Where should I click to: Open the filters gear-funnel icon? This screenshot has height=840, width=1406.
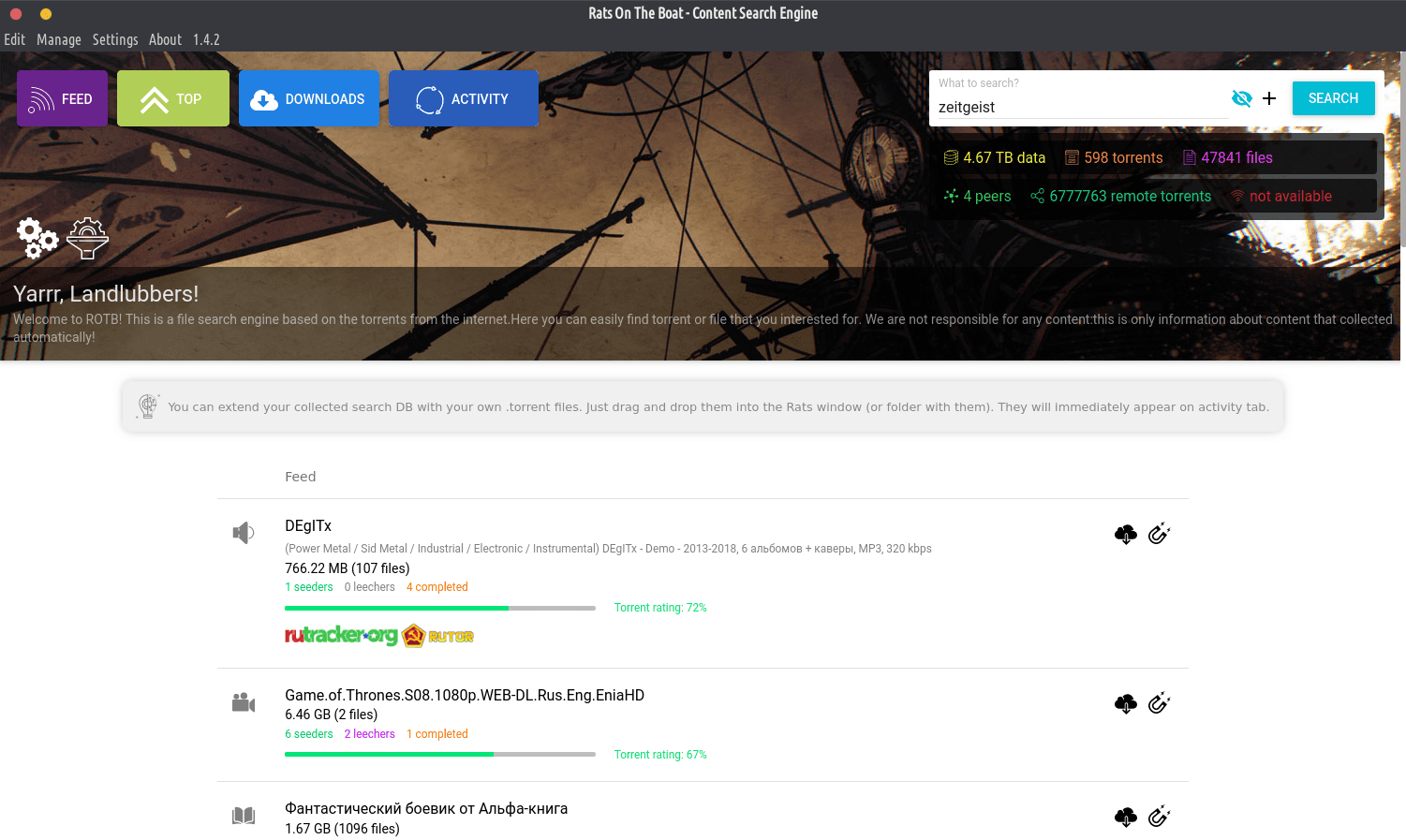87,238
